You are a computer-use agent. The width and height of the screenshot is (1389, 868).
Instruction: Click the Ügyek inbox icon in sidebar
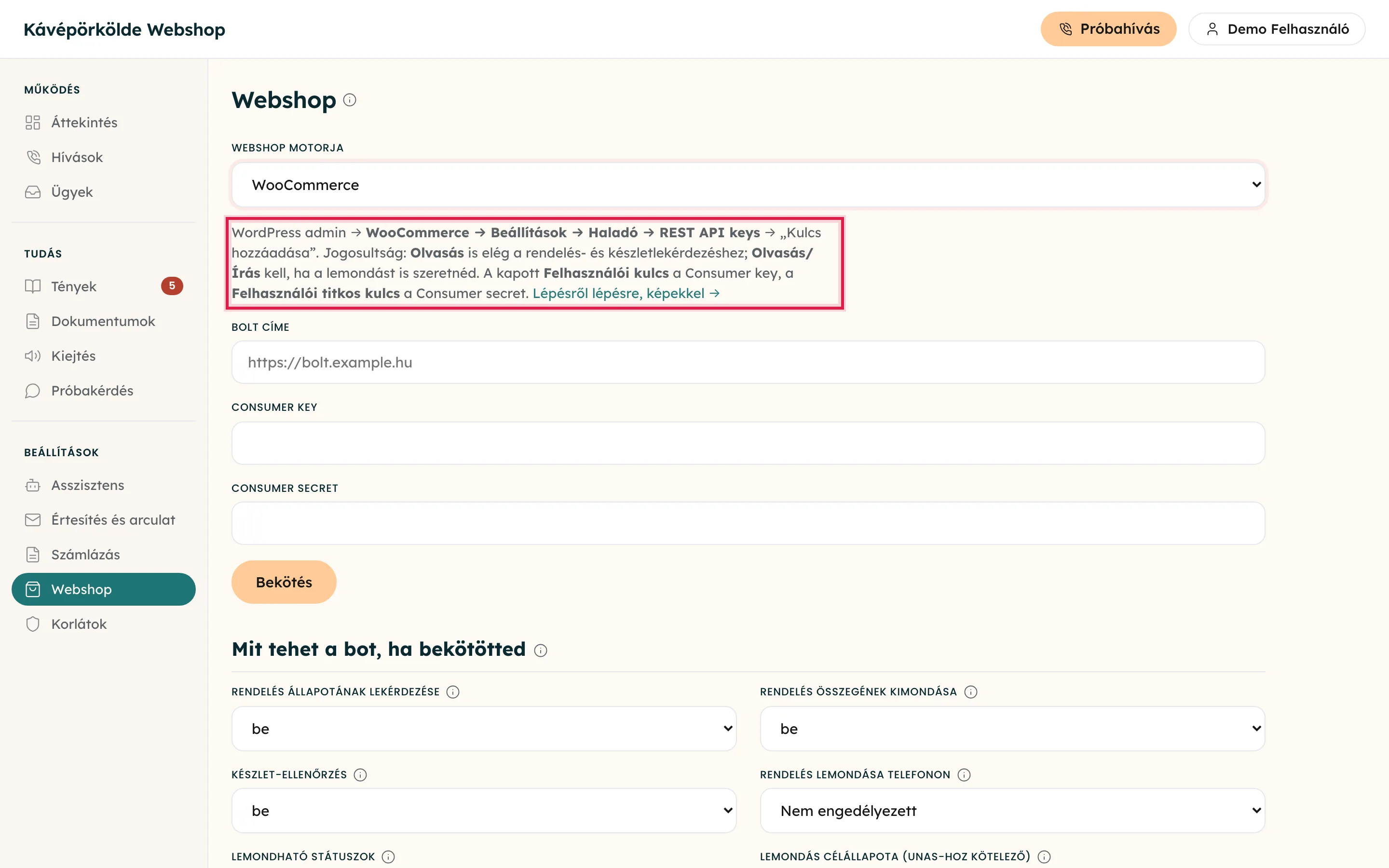(x=33, y=192)
